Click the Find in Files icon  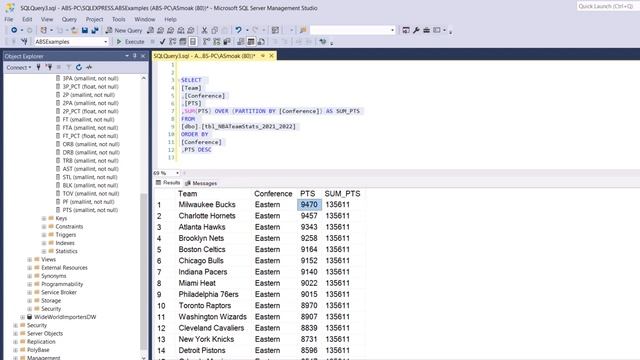pyautogui.click(x=303, y=30)
